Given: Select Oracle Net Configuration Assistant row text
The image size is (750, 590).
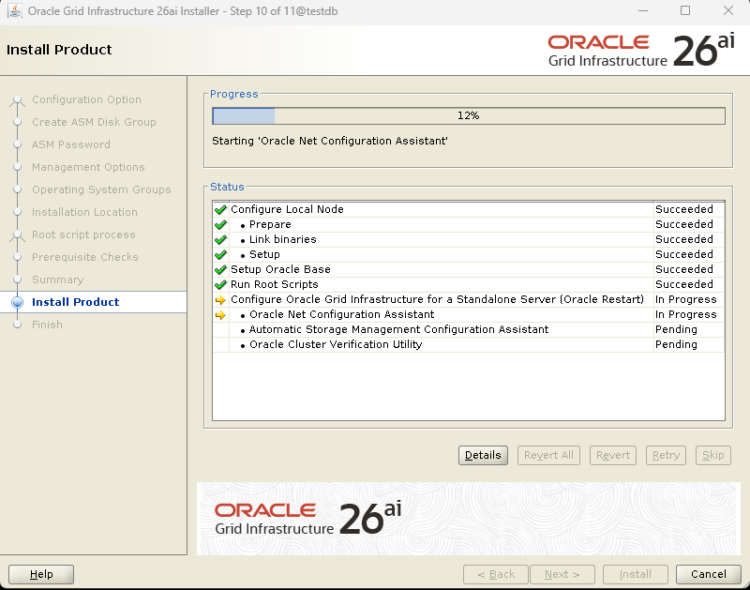Looking at the screenshot, I should click(x=342, y=314).
